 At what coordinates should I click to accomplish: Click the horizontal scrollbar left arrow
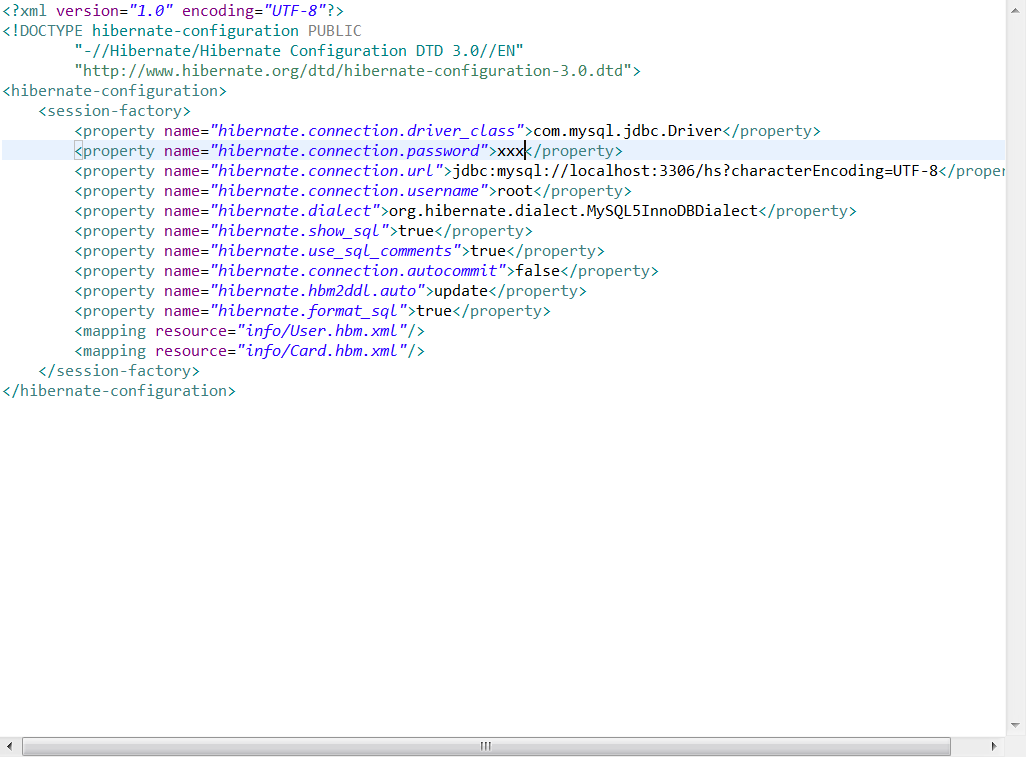[x=9, y=746]
